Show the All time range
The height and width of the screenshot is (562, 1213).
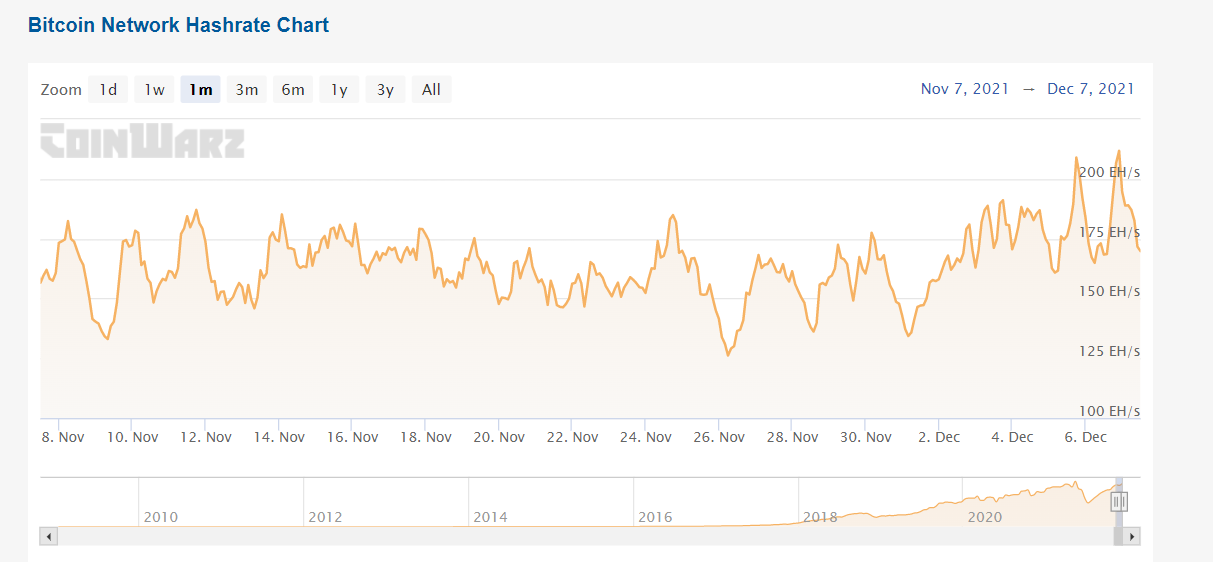[431, 90]
